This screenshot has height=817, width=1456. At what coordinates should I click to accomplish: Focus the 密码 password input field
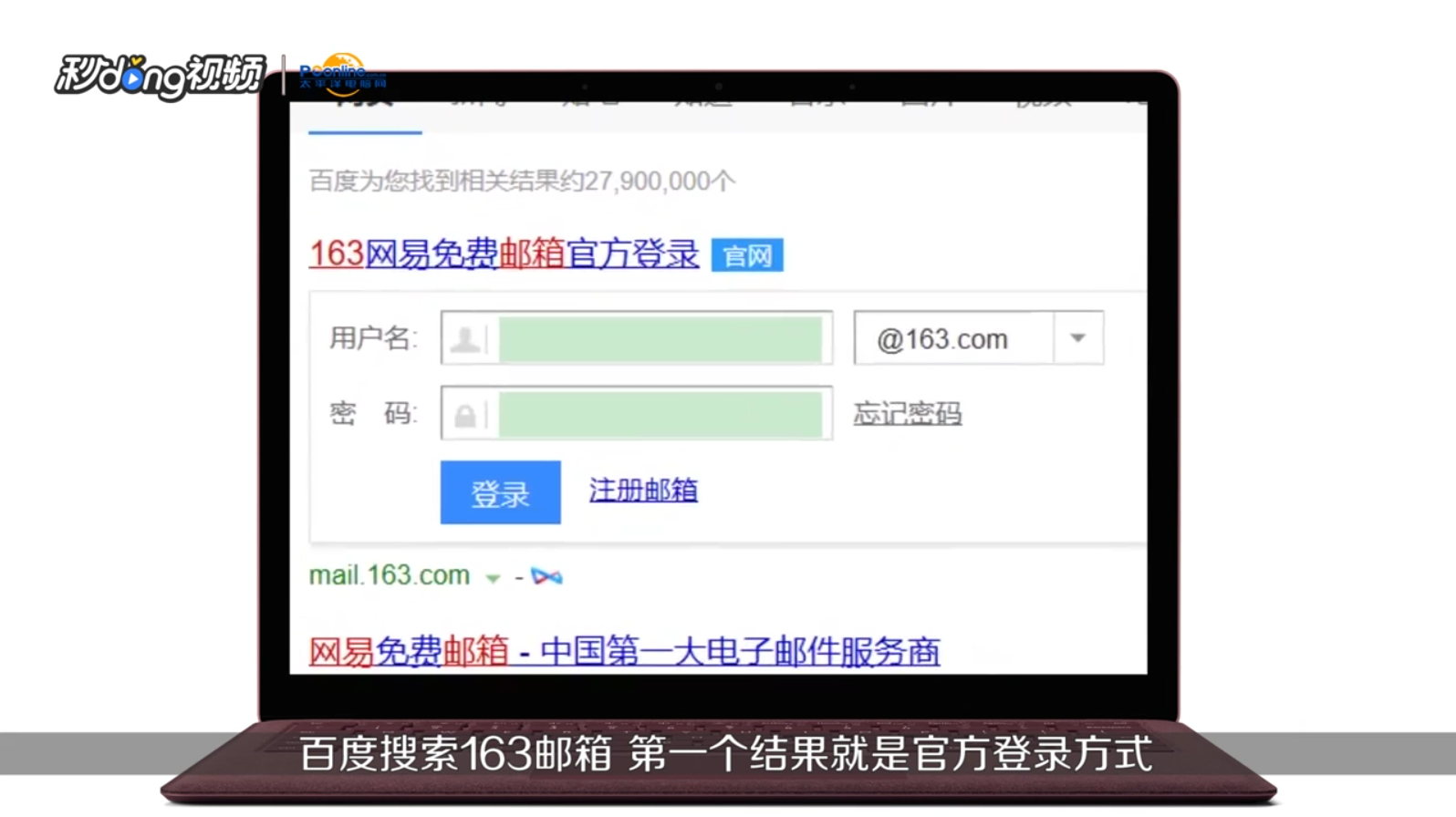[x=637, y=413]
